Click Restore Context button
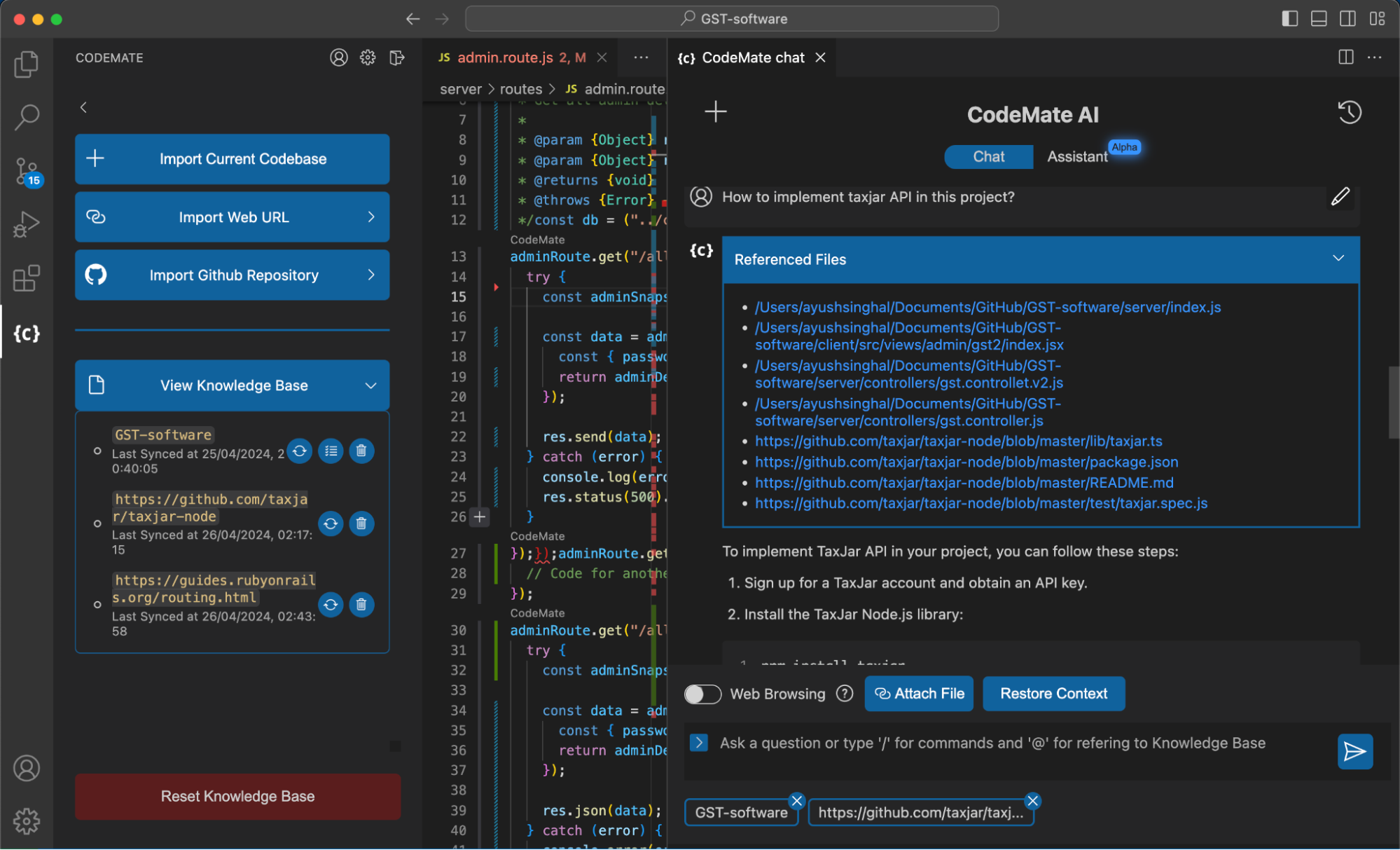The image size is (1400, 850). pyautogui.click(x=1054, y=693)
